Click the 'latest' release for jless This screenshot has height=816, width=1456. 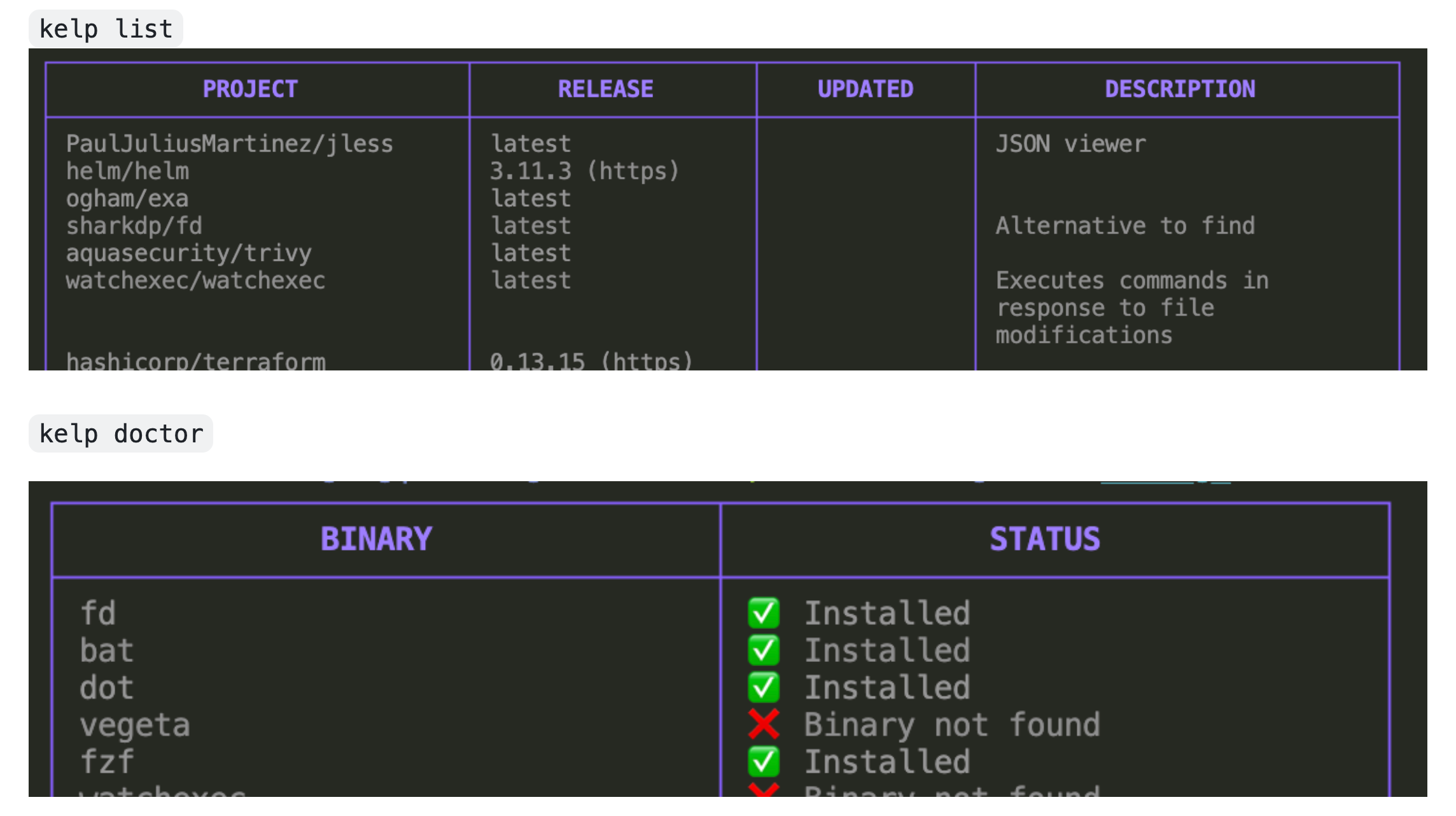pos(531,144)
